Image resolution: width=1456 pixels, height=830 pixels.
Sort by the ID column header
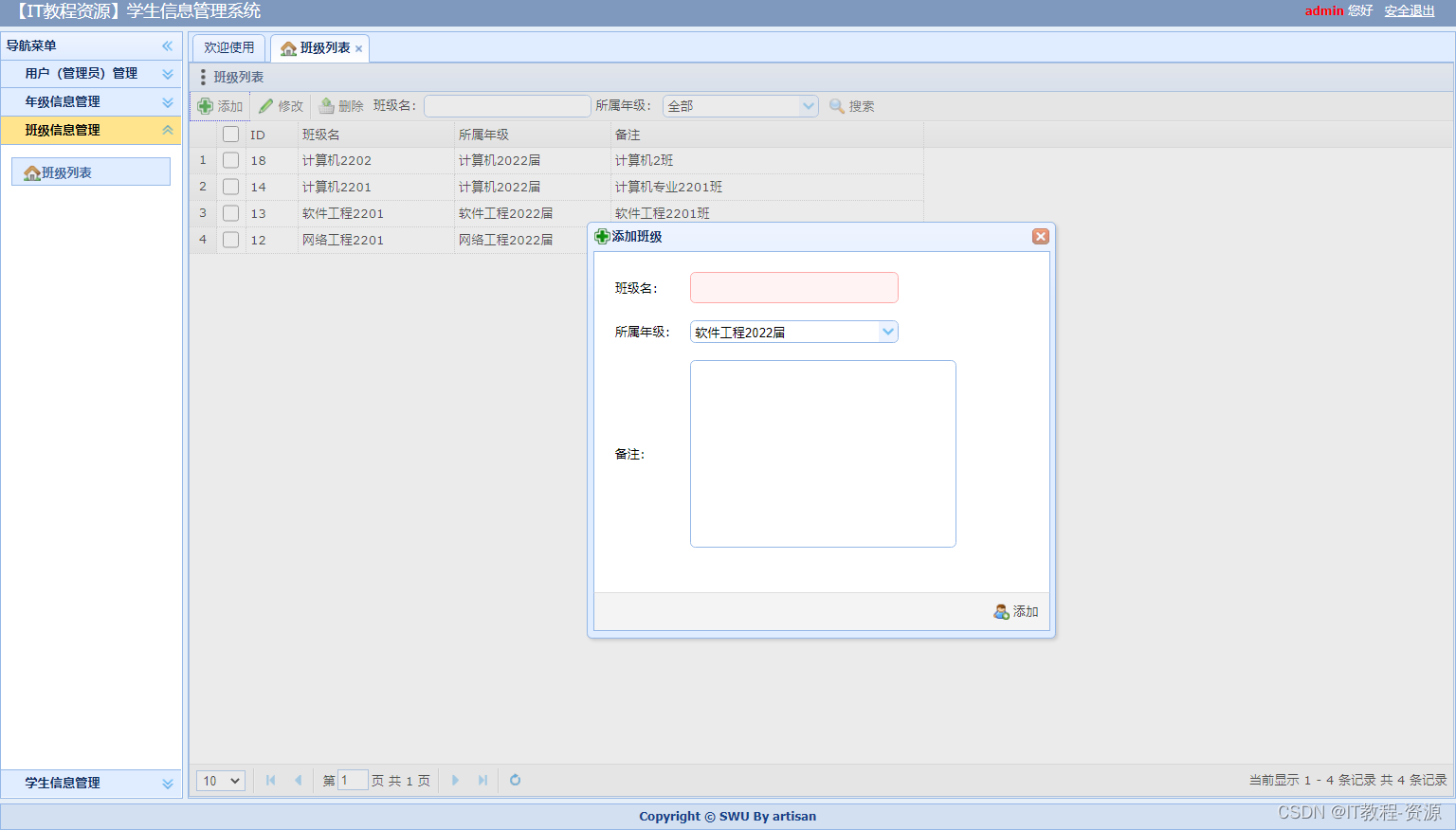click(x=272, y=135)
